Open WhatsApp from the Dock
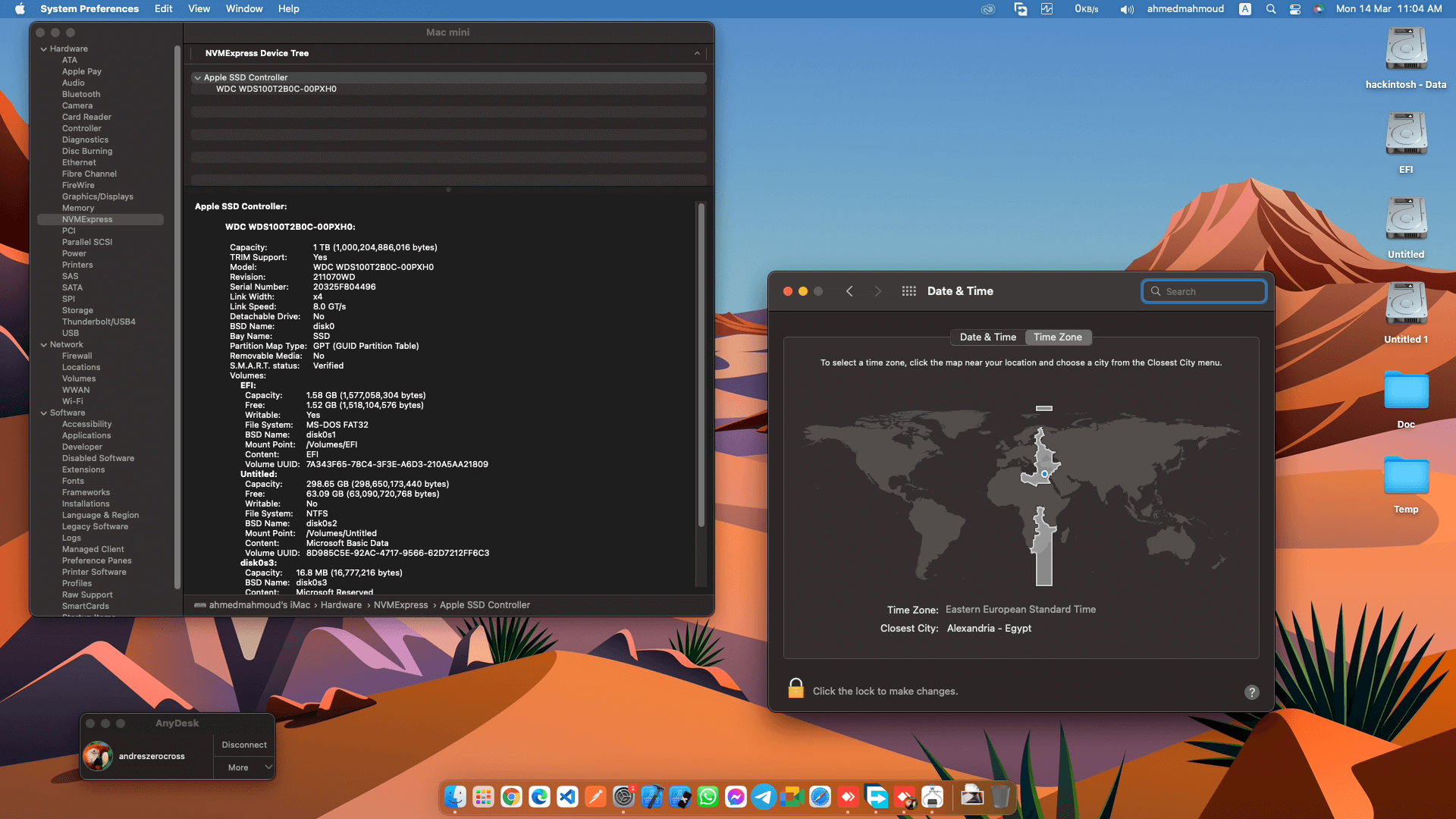 pyautogui.click(x=708, y=797)
